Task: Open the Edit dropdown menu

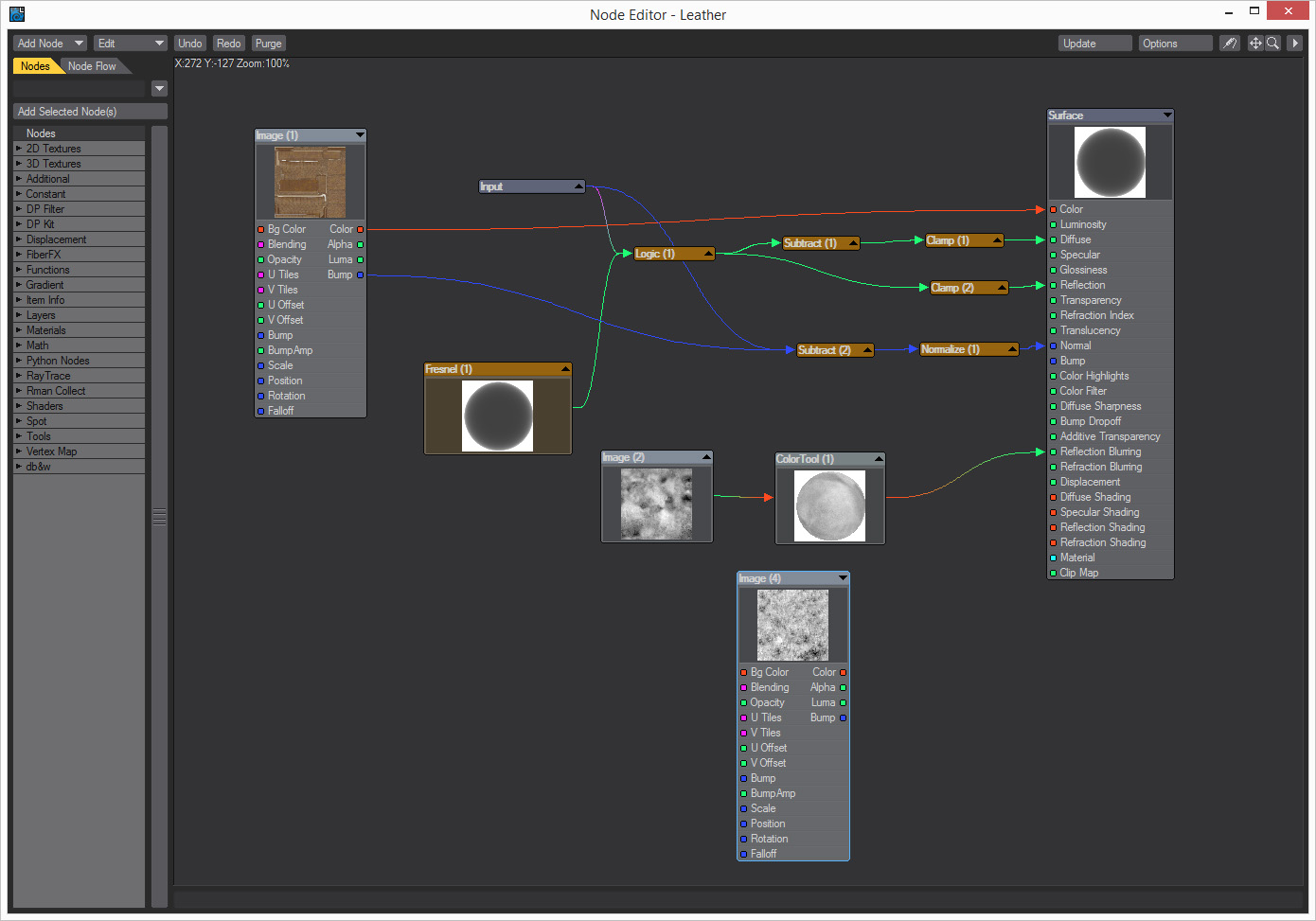Action: pyautogui.click(x=130, y=44)
